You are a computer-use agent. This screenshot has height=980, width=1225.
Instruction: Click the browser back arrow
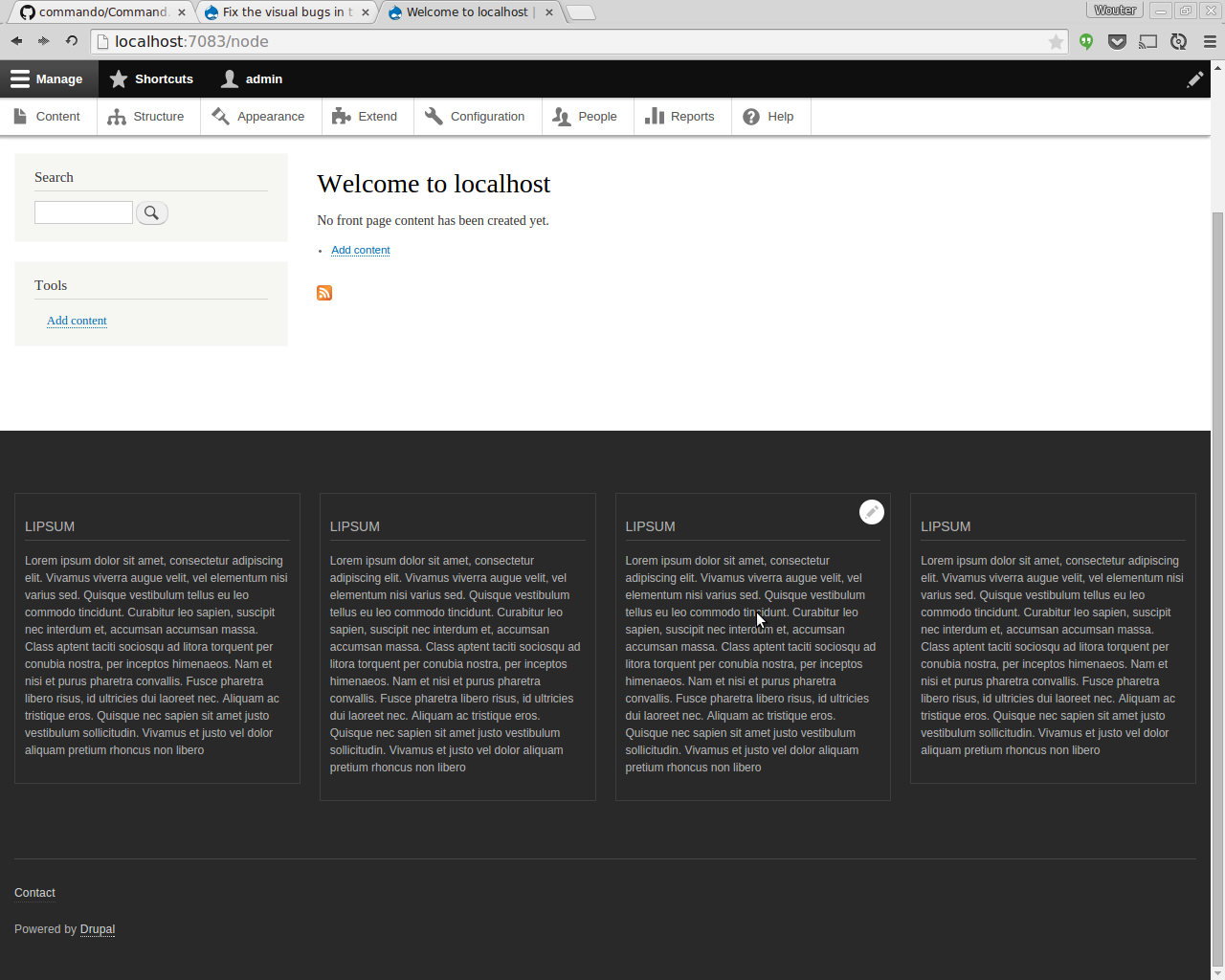click(x=15, y=40)
